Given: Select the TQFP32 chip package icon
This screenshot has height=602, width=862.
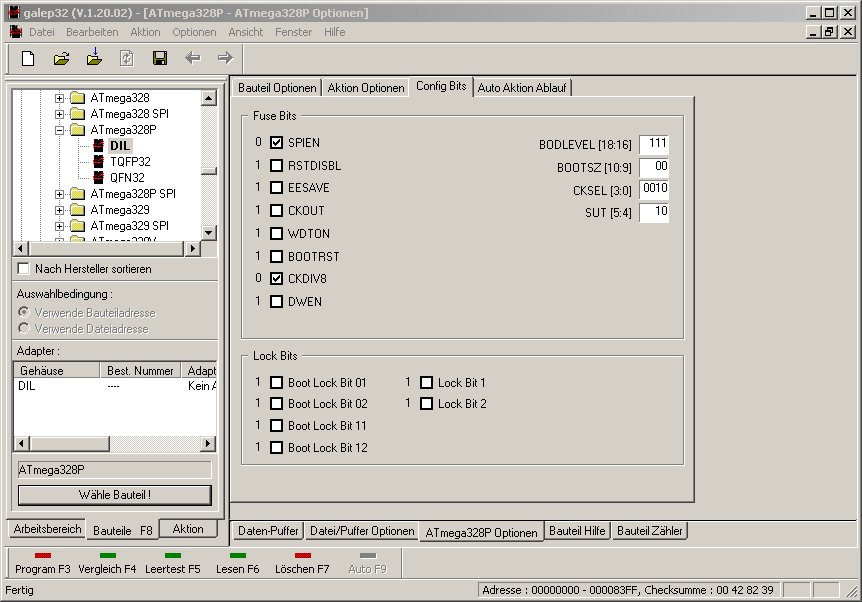Looking at the screenshot, I should coord(98,162).
